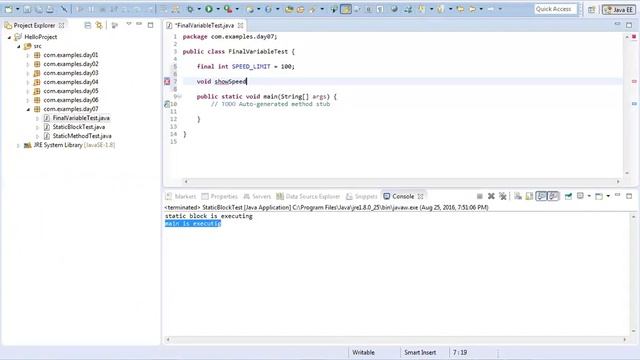Click the error marker on line 7
The image size is (640, 360).
[x=167, y=82]
